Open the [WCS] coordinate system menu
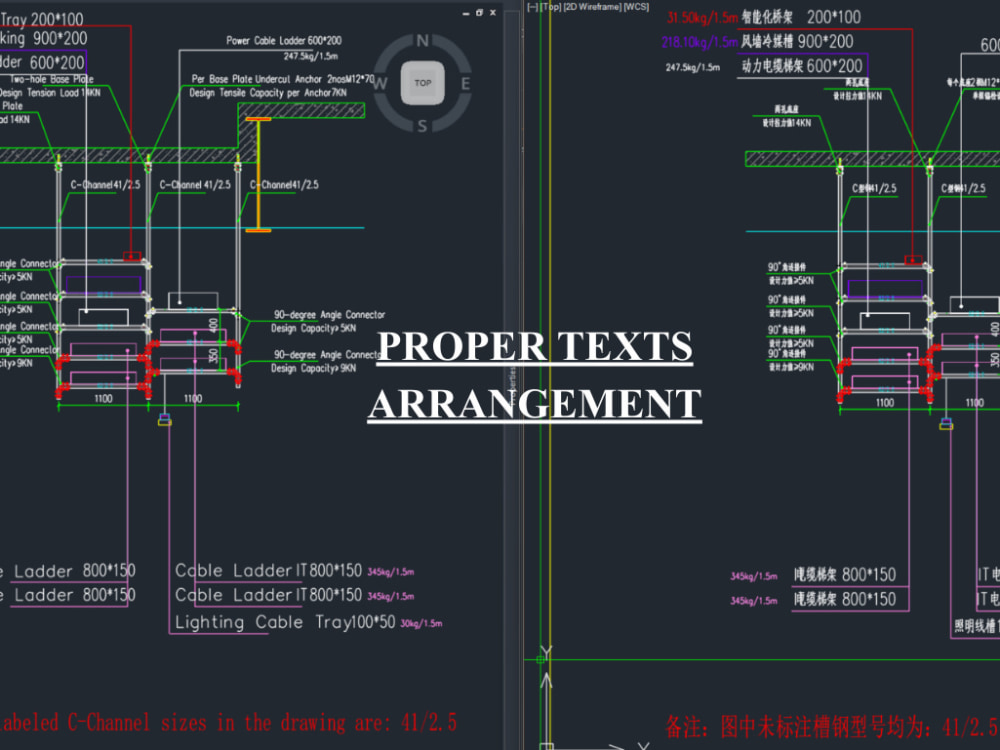The image size is (1000, 750). pyautogui.click(x=636, y=7)
